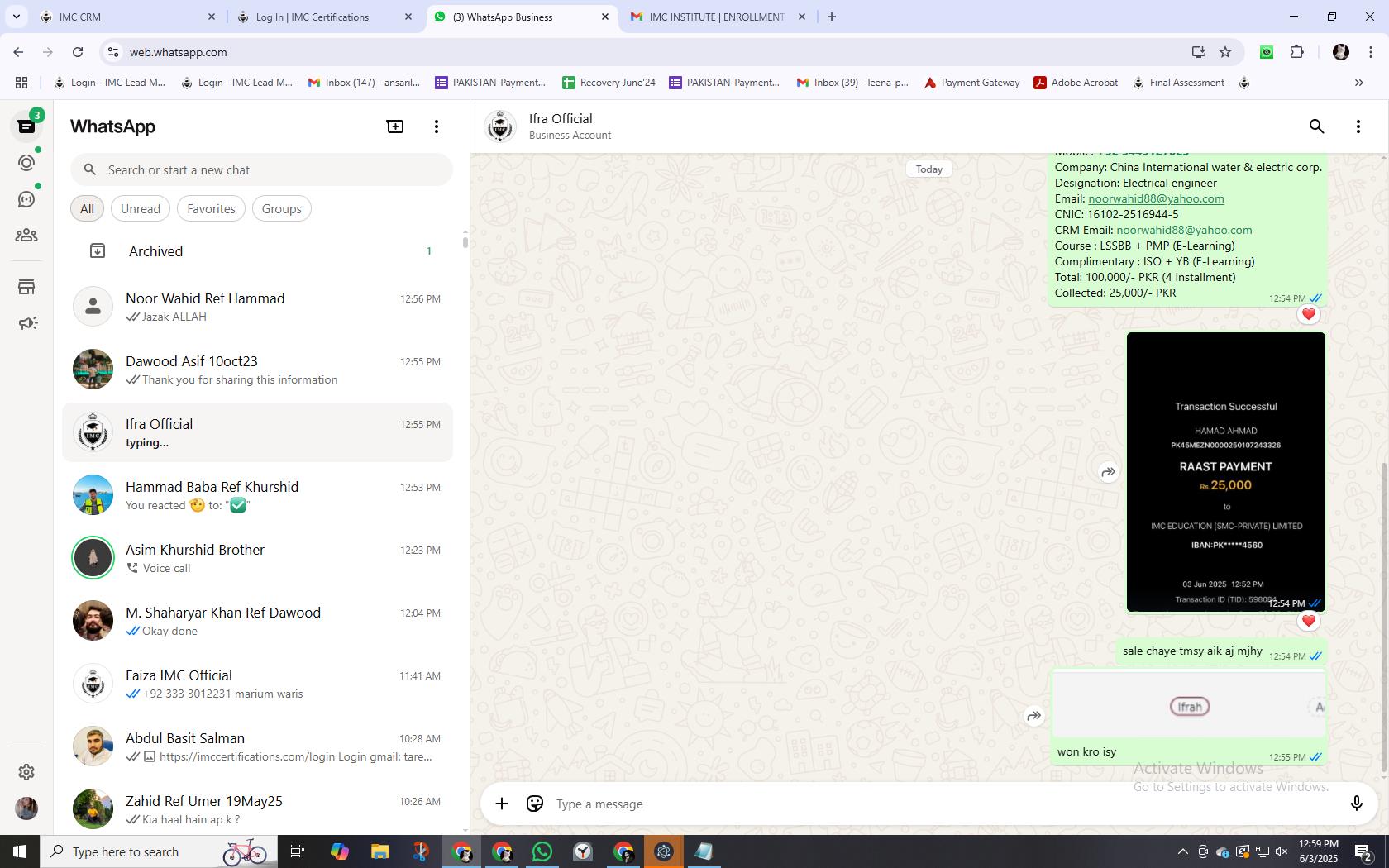This screenshot has height=868, width=1389.
Task: Open the Ifrah image thumbnail
Action: point(1189,706)
